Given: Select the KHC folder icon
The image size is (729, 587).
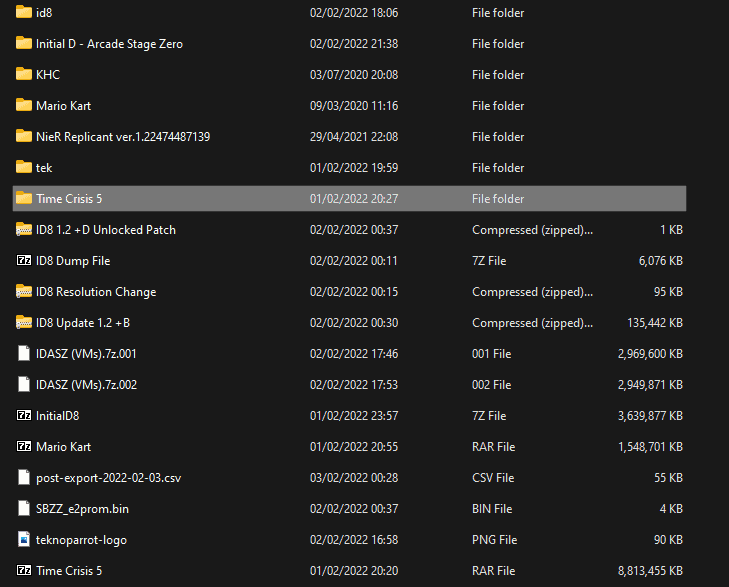Looking at the screenshot, I should pyautogui.click(x=24, y=74).
